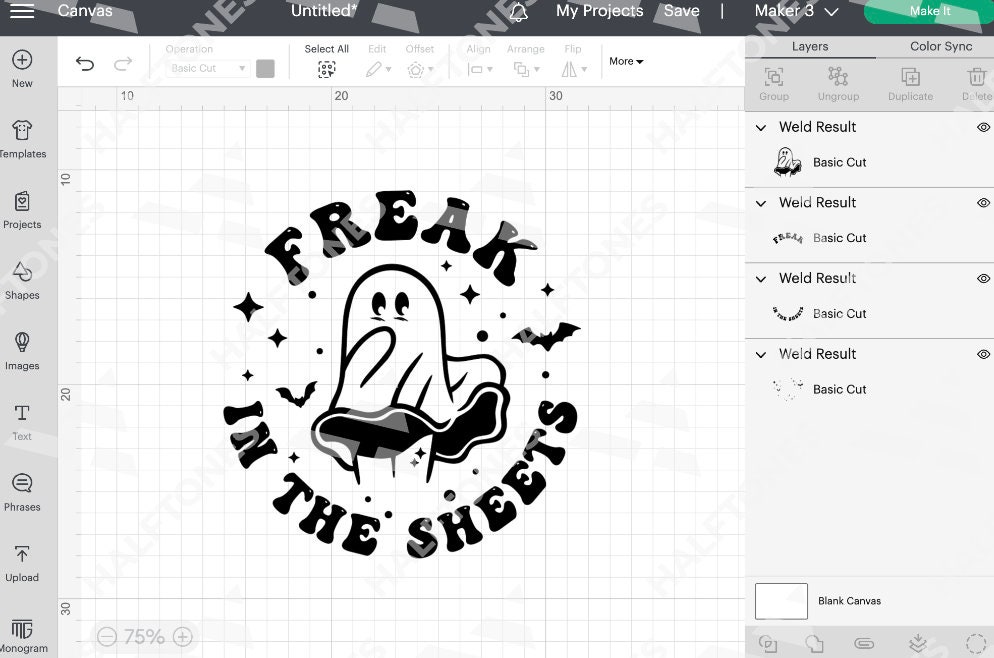Switch to the Color Sync tab
994x658 pixels.
940,46
